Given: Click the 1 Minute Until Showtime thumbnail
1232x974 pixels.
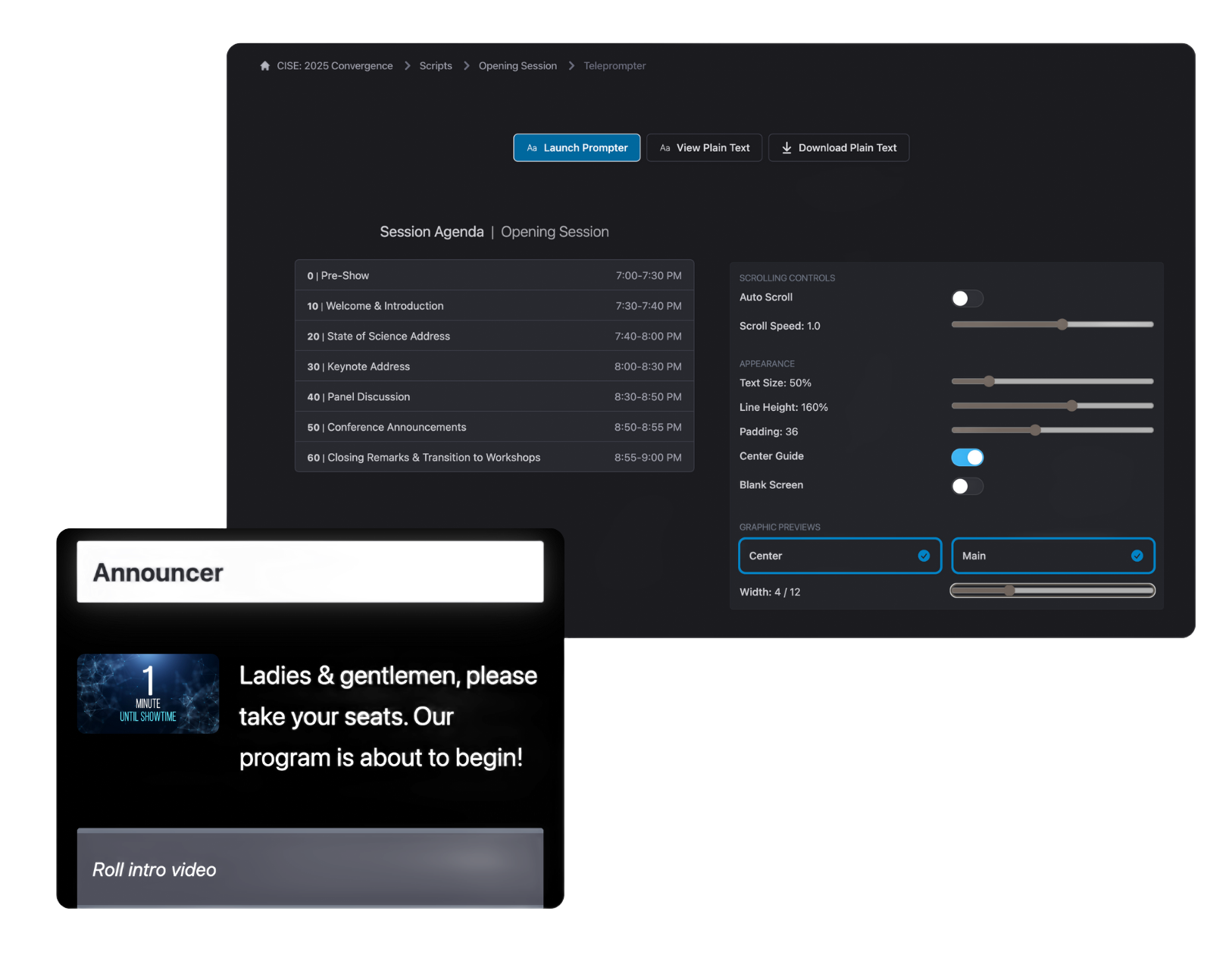Looking at the screenshot, I should click(x=148, y=694).
